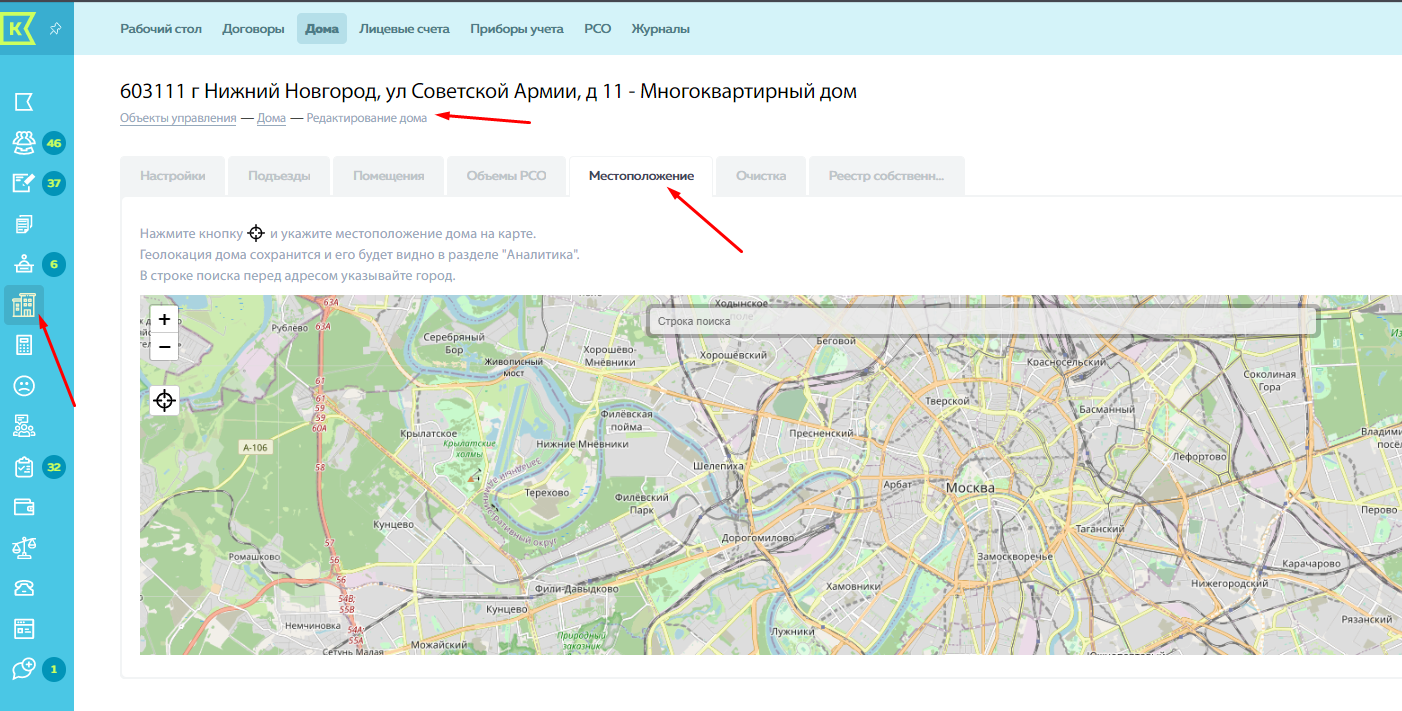Open the telephone icon in the sidebar
Screen dimensions: 1402x711
(x=24, y=588)
